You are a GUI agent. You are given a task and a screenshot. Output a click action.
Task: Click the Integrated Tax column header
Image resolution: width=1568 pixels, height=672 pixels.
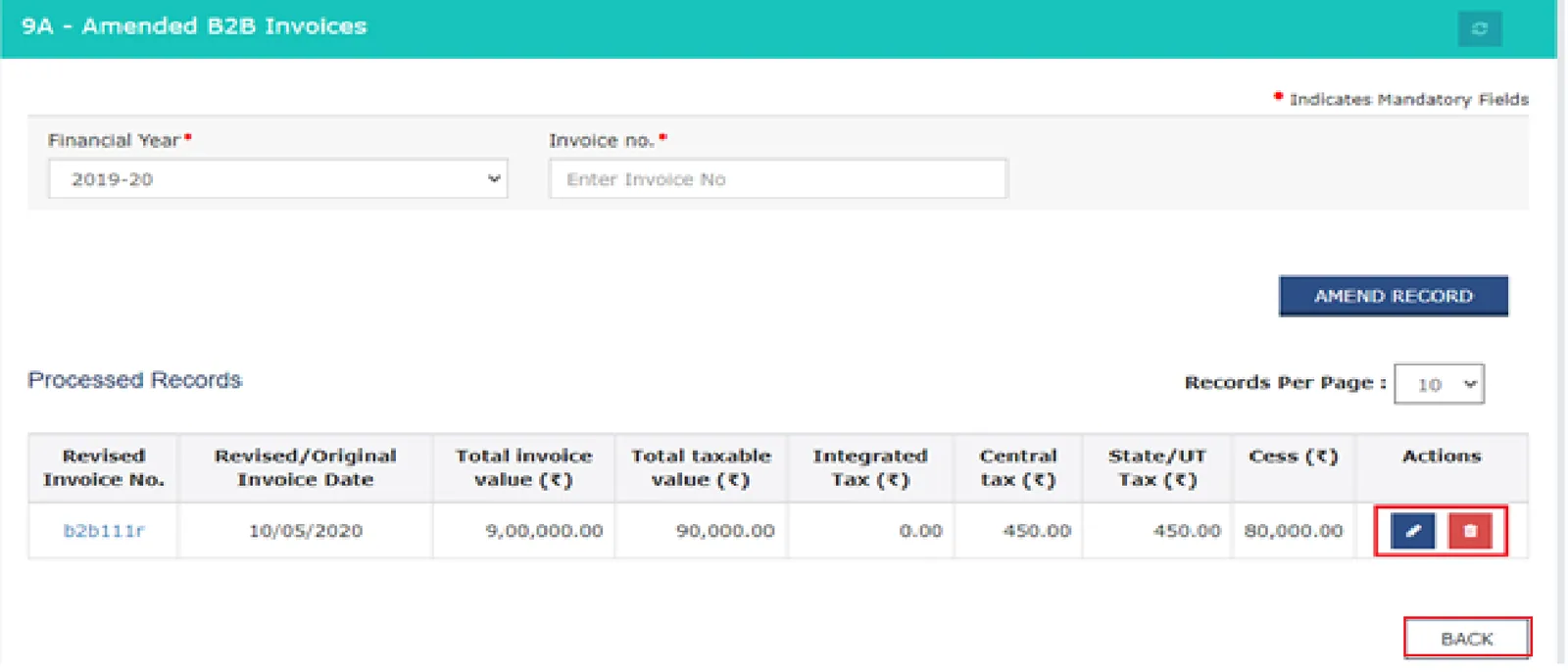tap(870, 468)
